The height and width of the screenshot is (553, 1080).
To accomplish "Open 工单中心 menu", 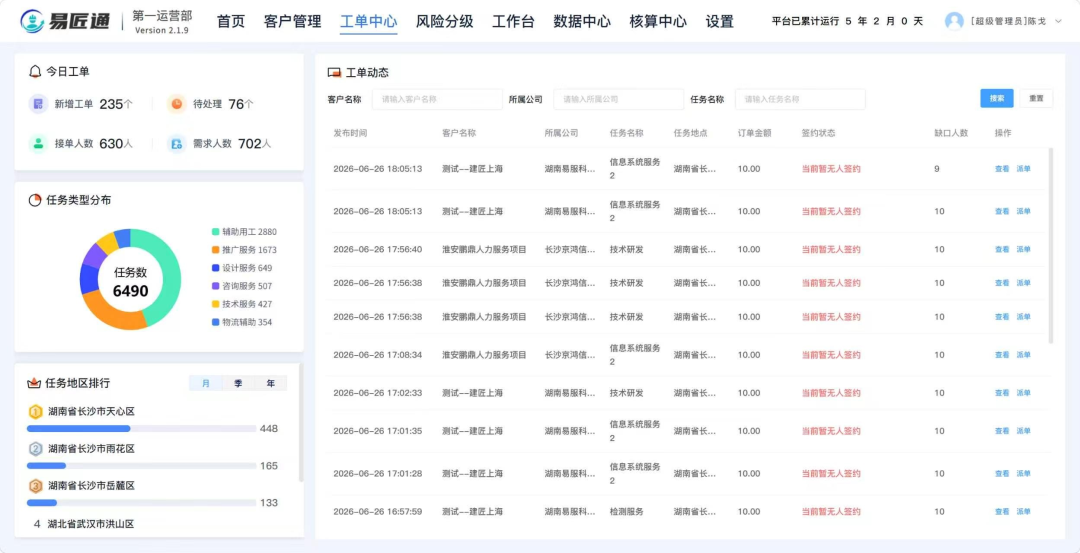I will click(x=368, y=21).
